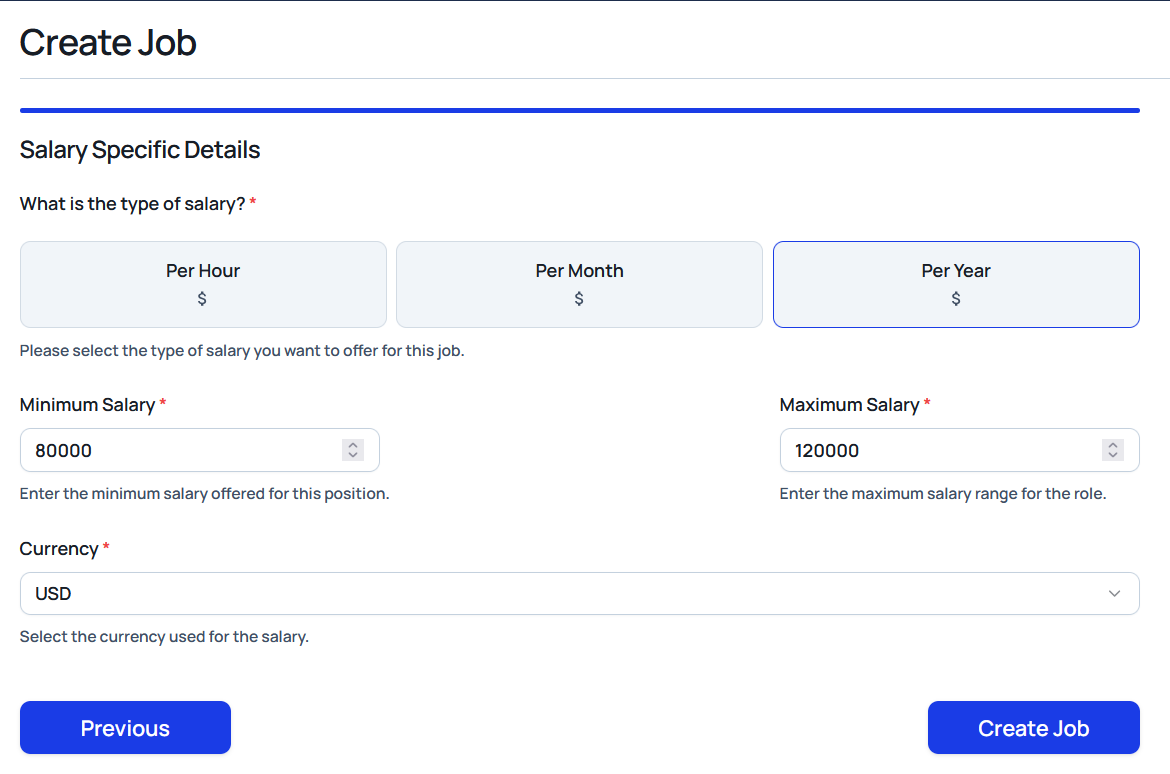
Task: Go back with the Previous button
Action: point(125,728)
